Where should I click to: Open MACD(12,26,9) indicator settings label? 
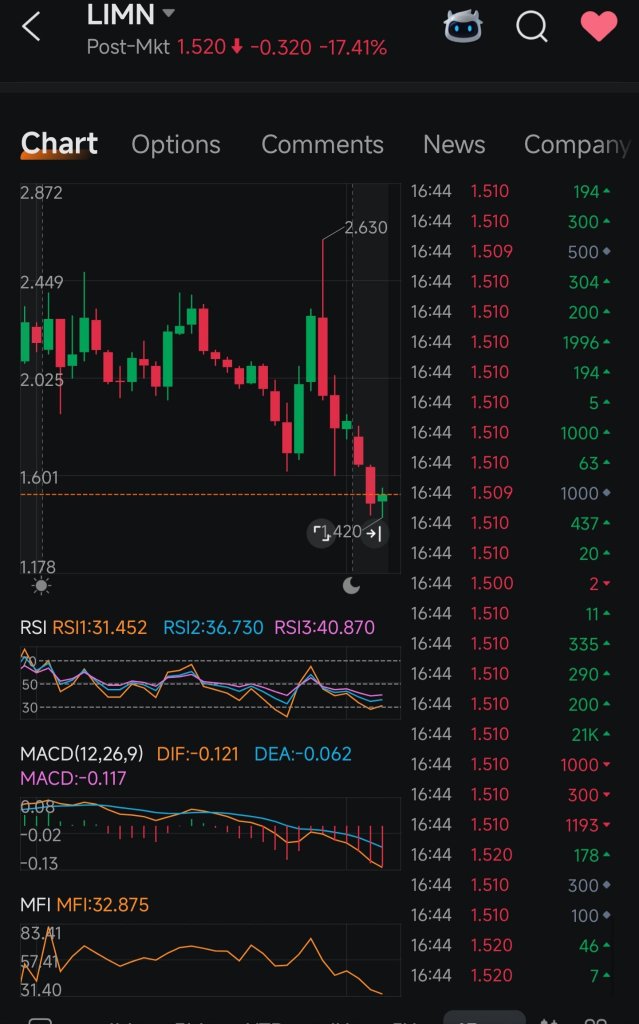coord(82,754)
